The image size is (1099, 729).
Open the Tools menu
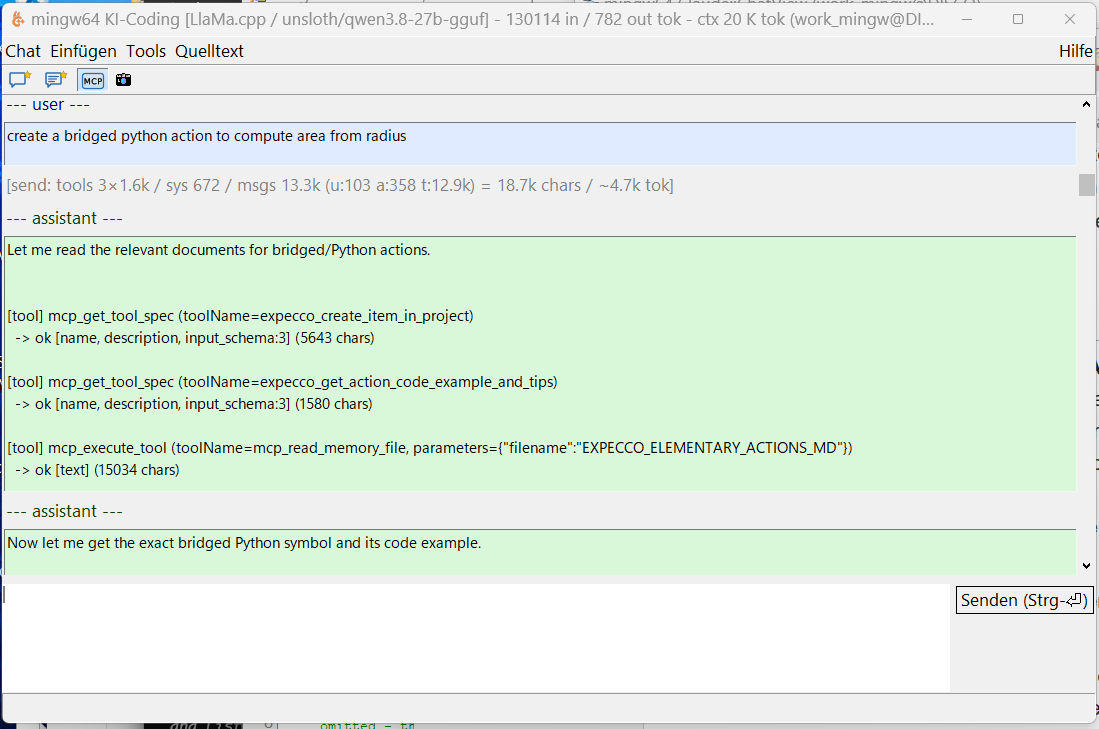[x=146, y=51]
